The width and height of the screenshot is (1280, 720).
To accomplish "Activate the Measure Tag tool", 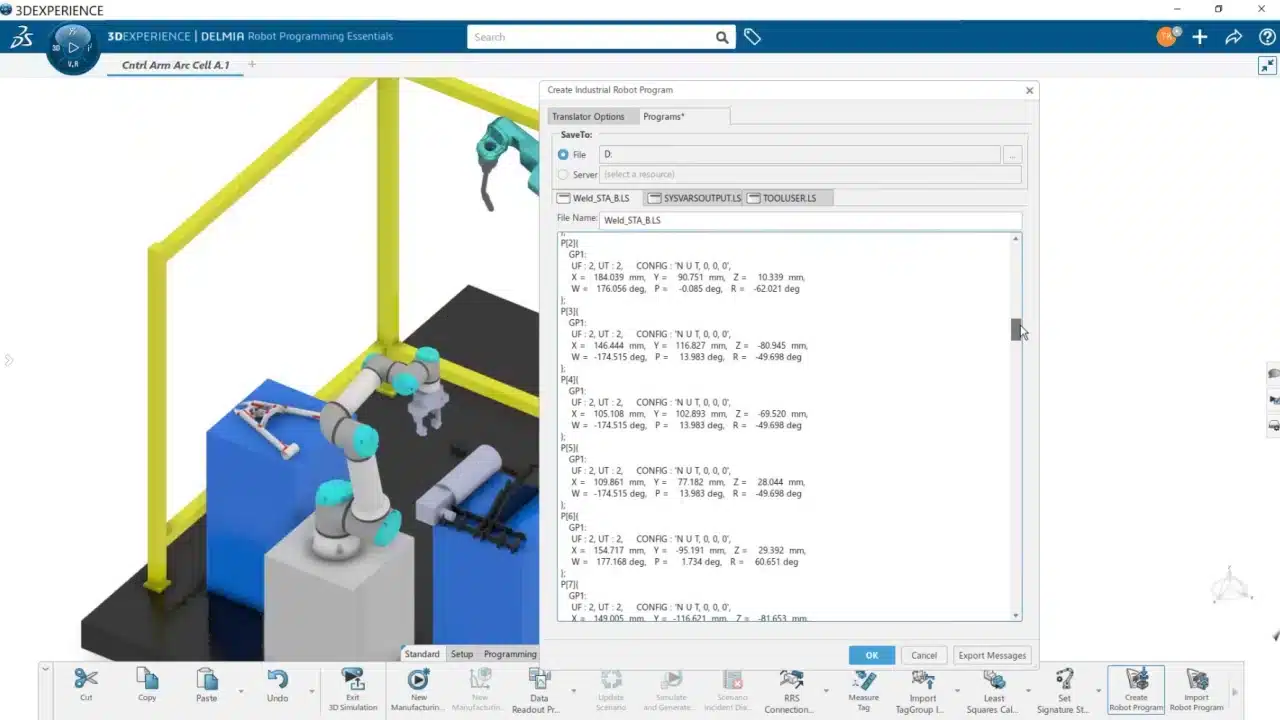I will tap(862, 690).
